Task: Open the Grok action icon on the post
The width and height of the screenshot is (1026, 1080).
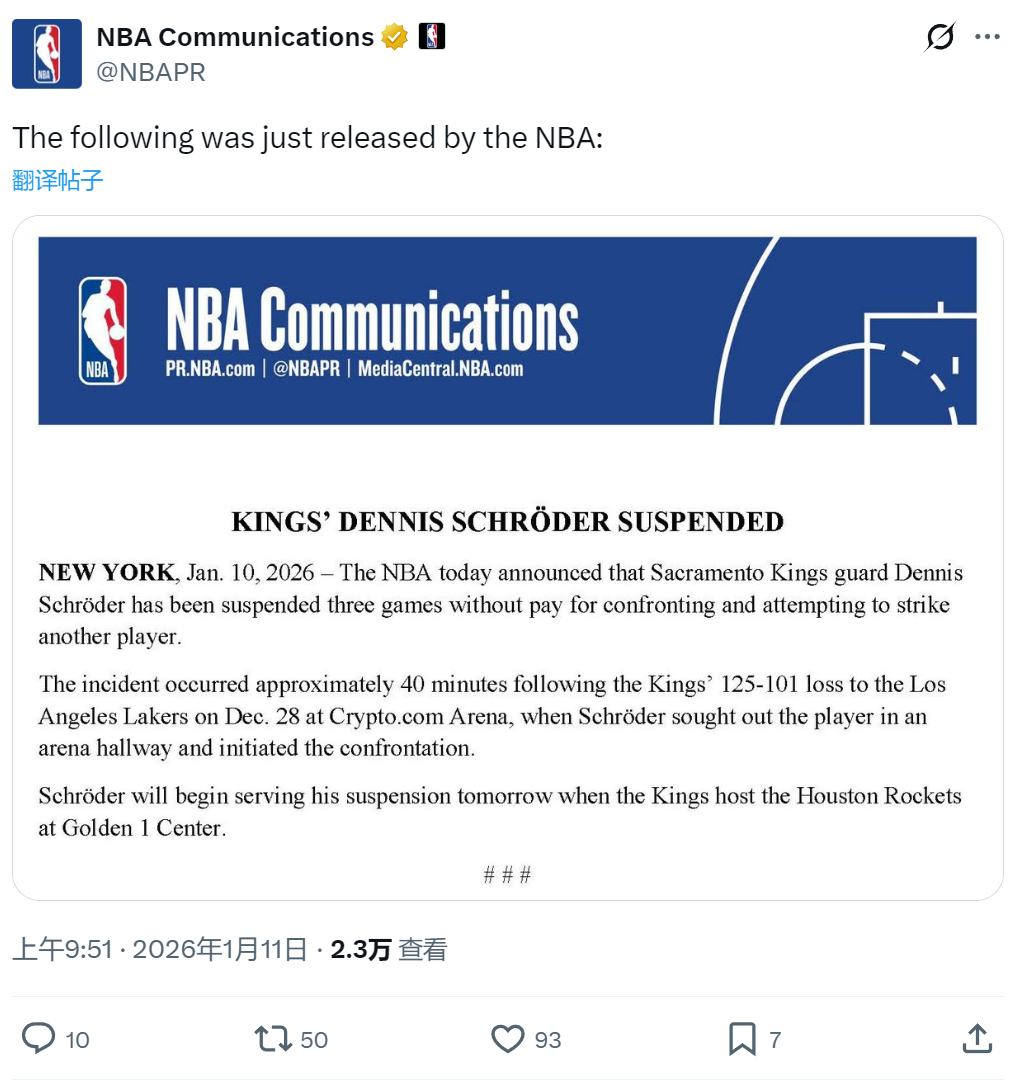Action: (x=940, y=38)
